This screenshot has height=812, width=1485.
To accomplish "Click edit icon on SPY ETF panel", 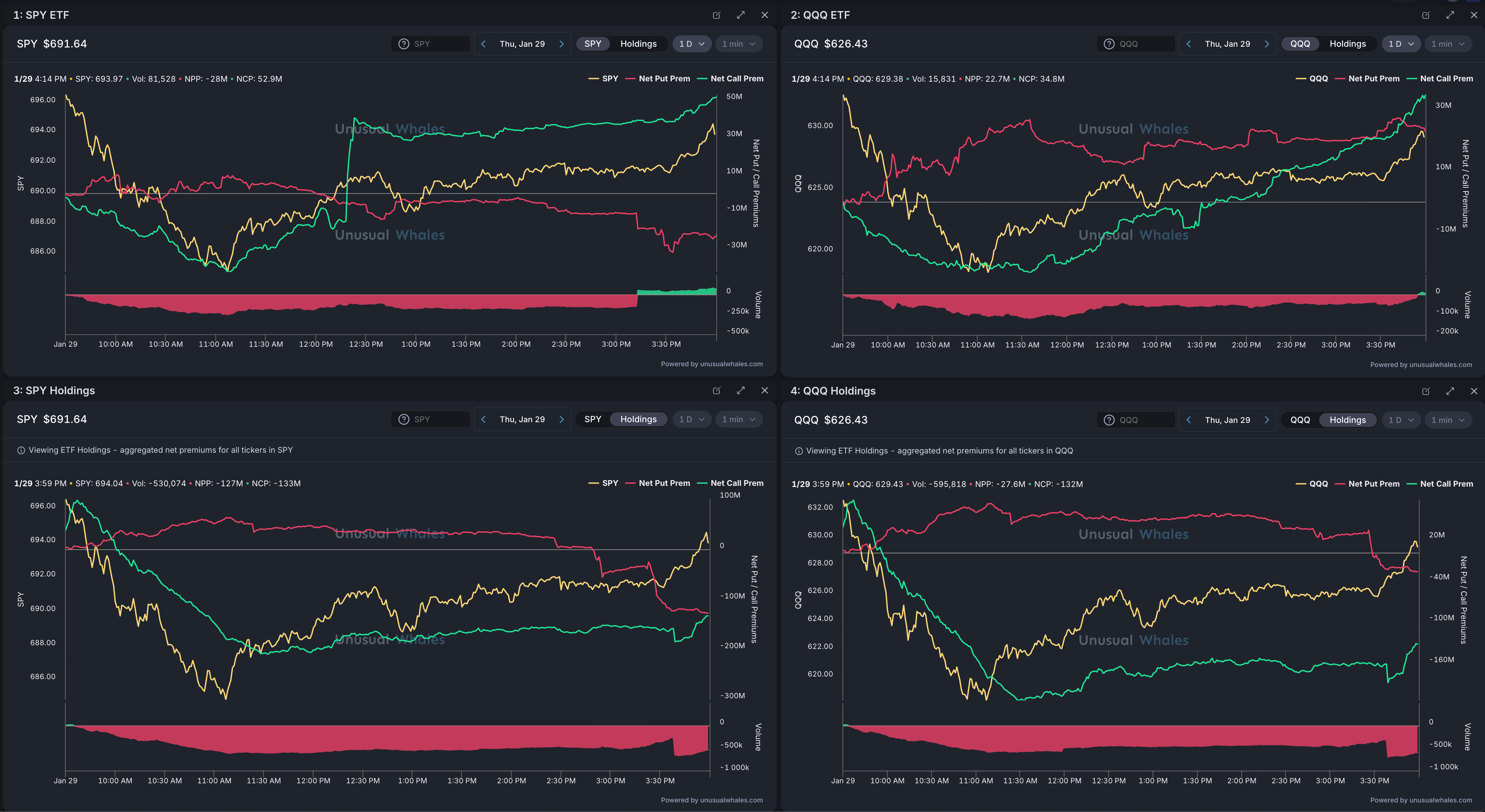I will (x=717, y=15).
